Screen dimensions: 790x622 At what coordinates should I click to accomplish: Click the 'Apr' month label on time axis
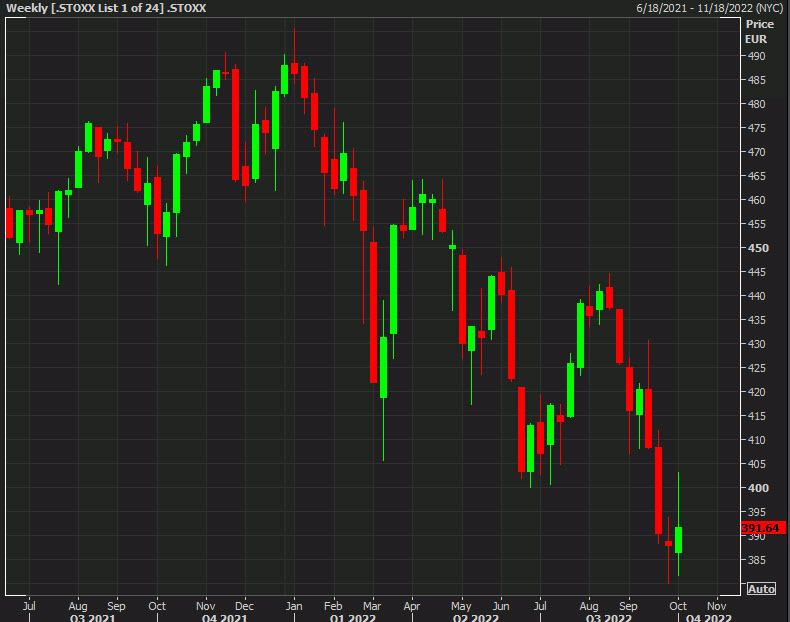click(412, 606)
